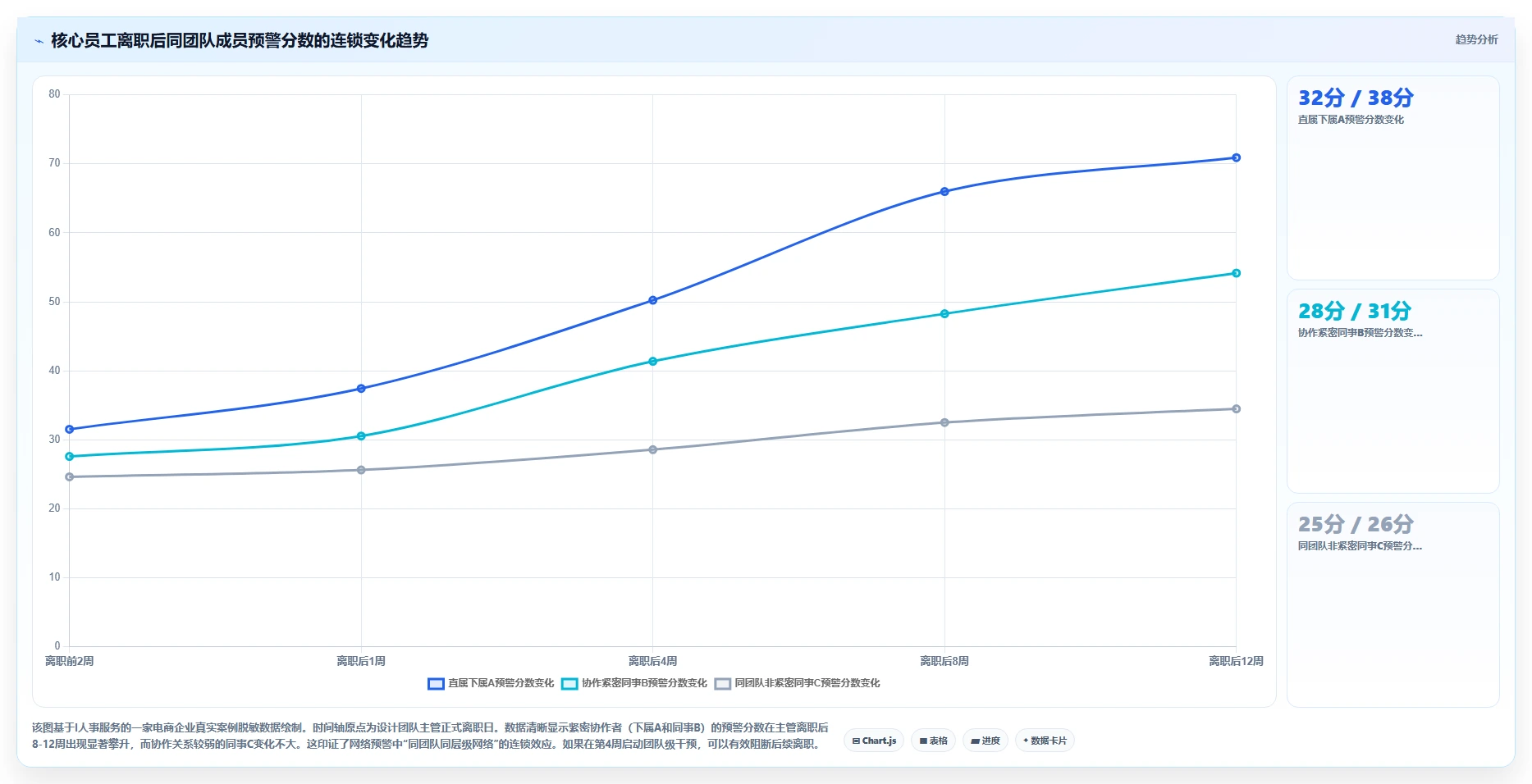Screen dimensions: 1532x784
Task: Select the Chart.js pill button
Action: 874,741
